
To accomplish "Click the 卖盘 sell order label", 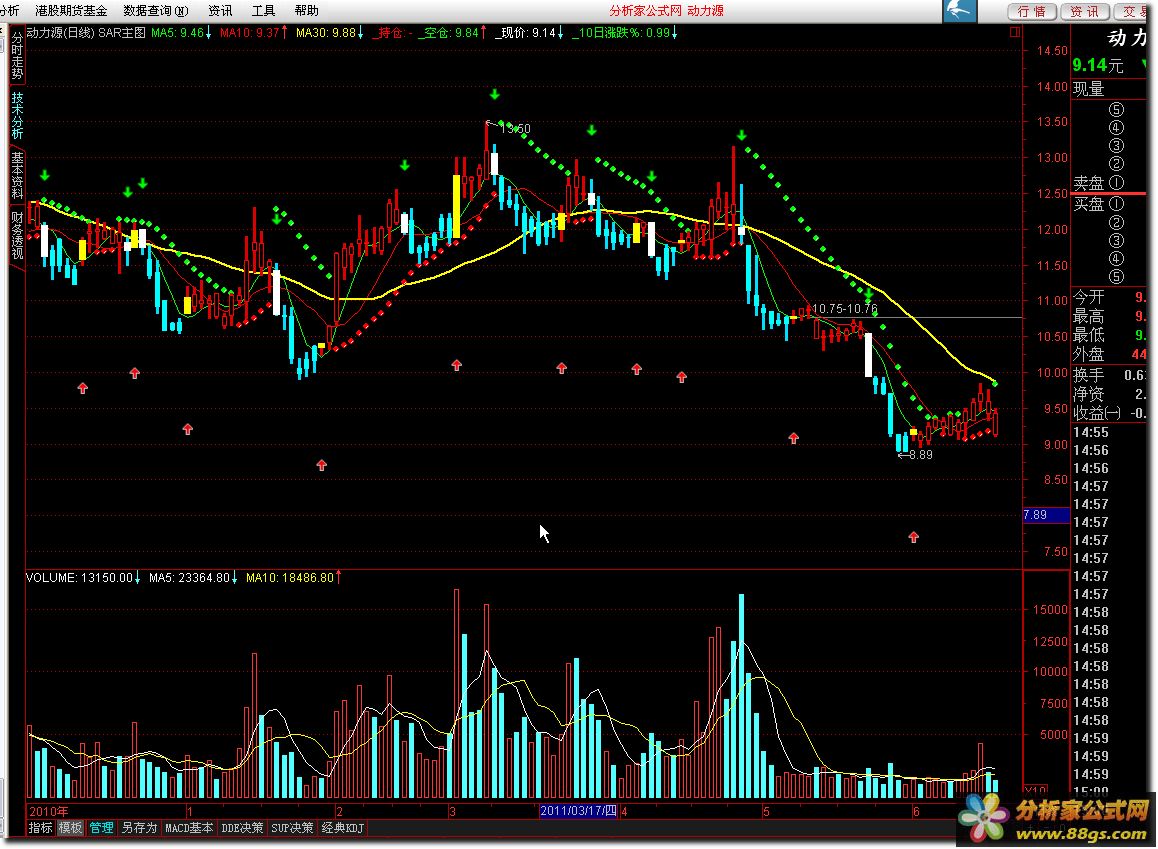I will pos(1089,182).
